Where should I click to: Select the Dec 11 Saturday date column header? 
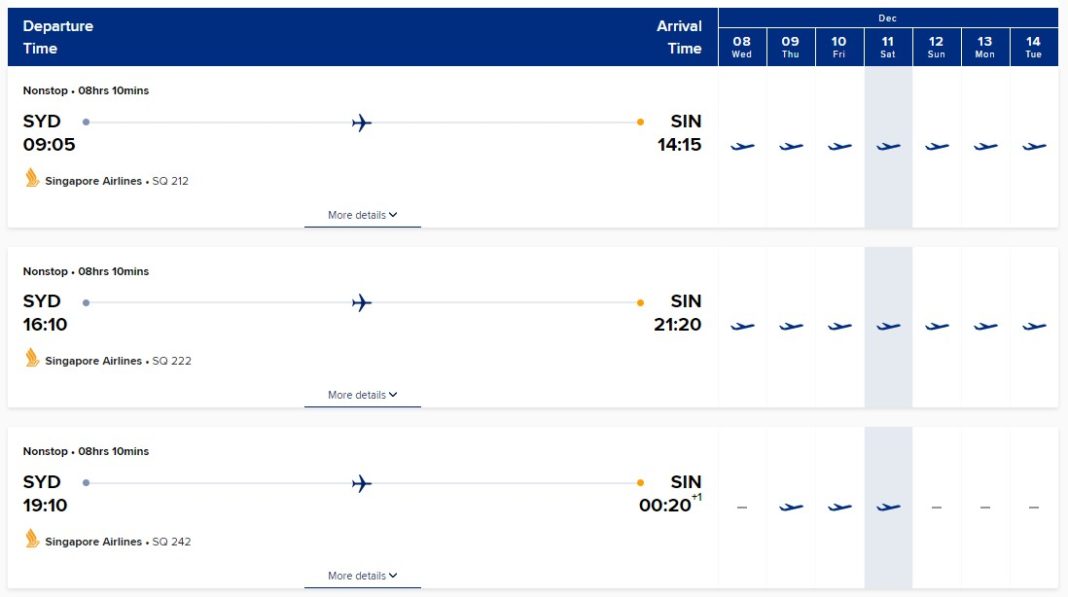click(887, 45)
